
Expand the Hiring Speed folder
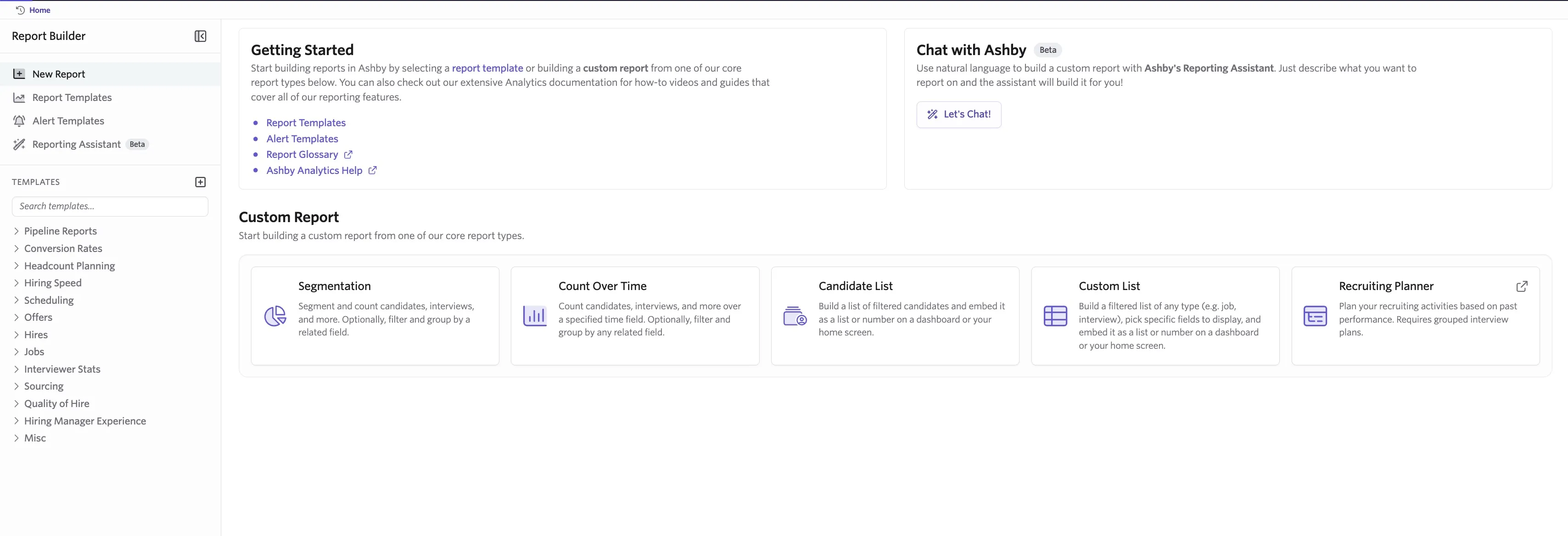tap(17, 283)
